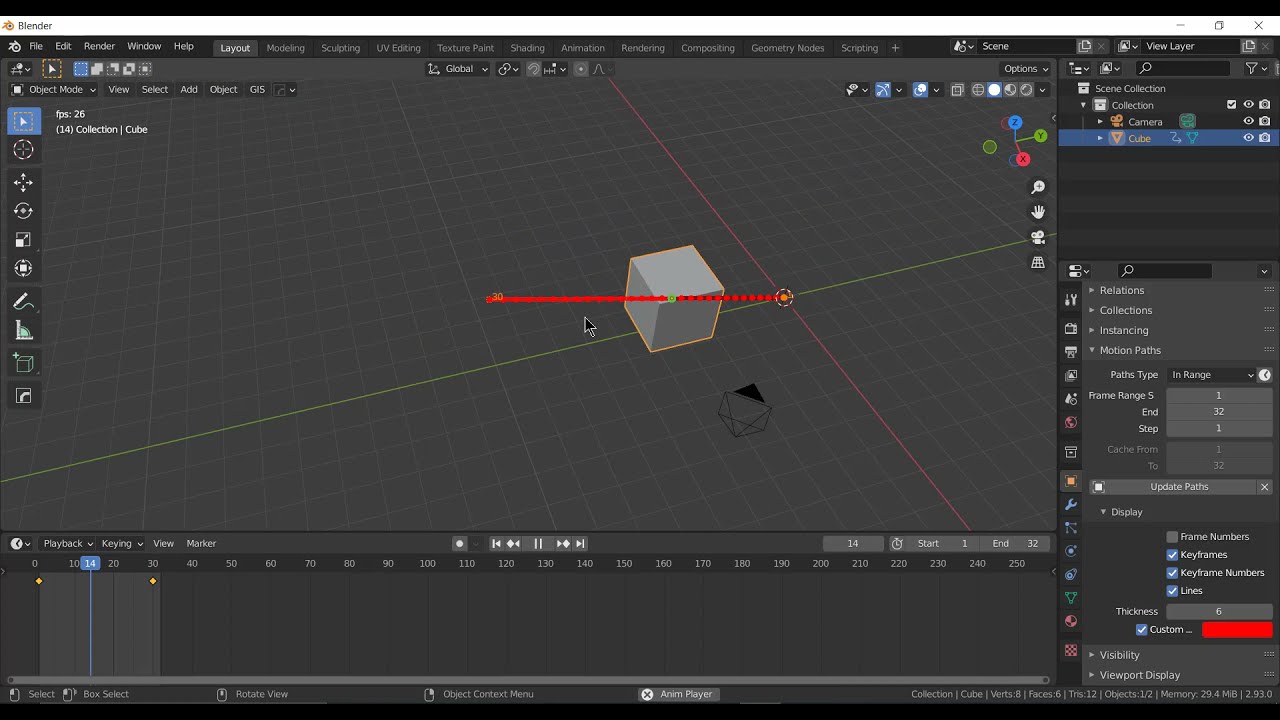Activate the Scale tool
The height and width of the screenshot is (720, 1280).
coord(23,240)
